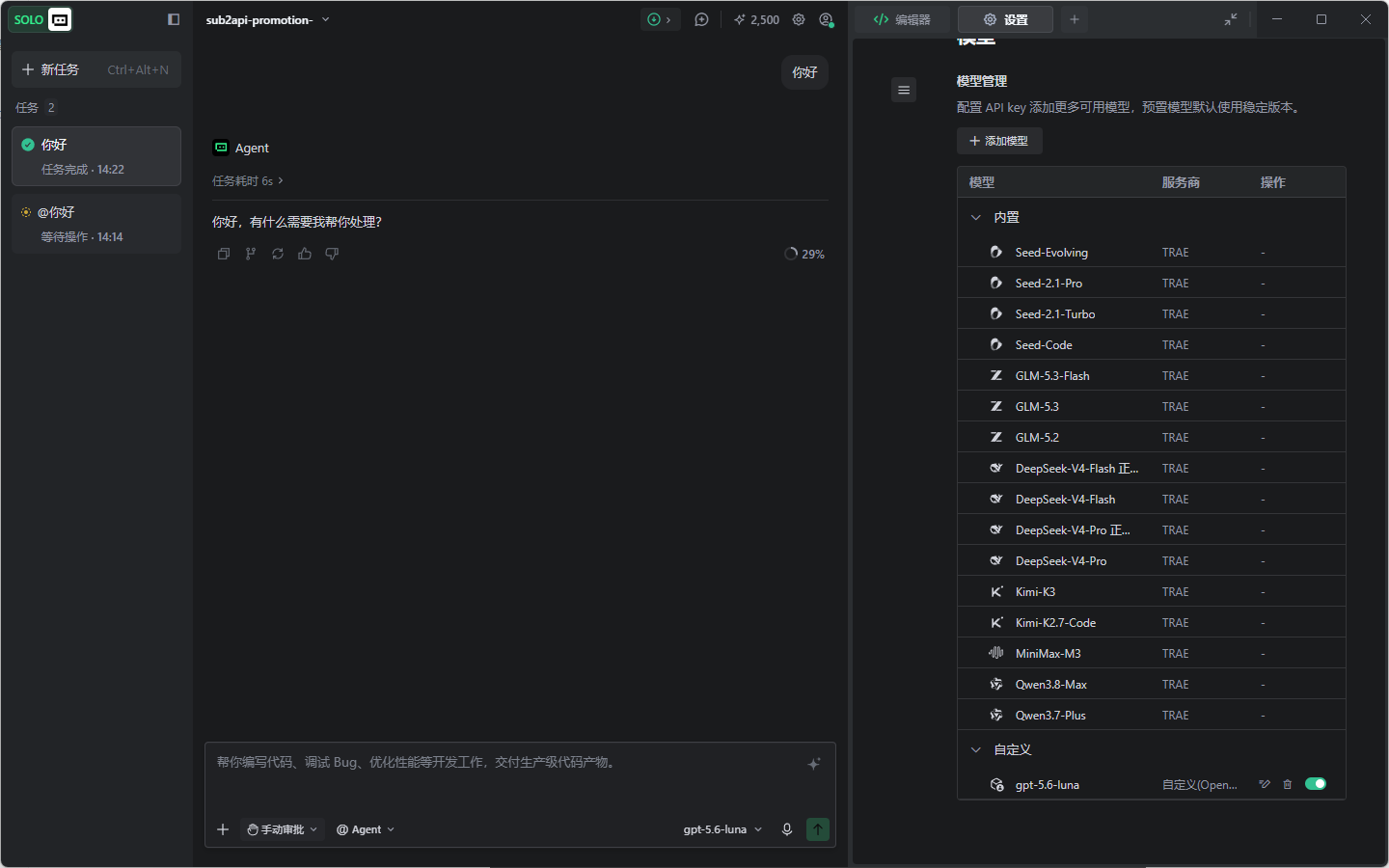Viewport: 1389px width, 868px height.
Task: Open the user account avatar icon
Action: (826, 19)
